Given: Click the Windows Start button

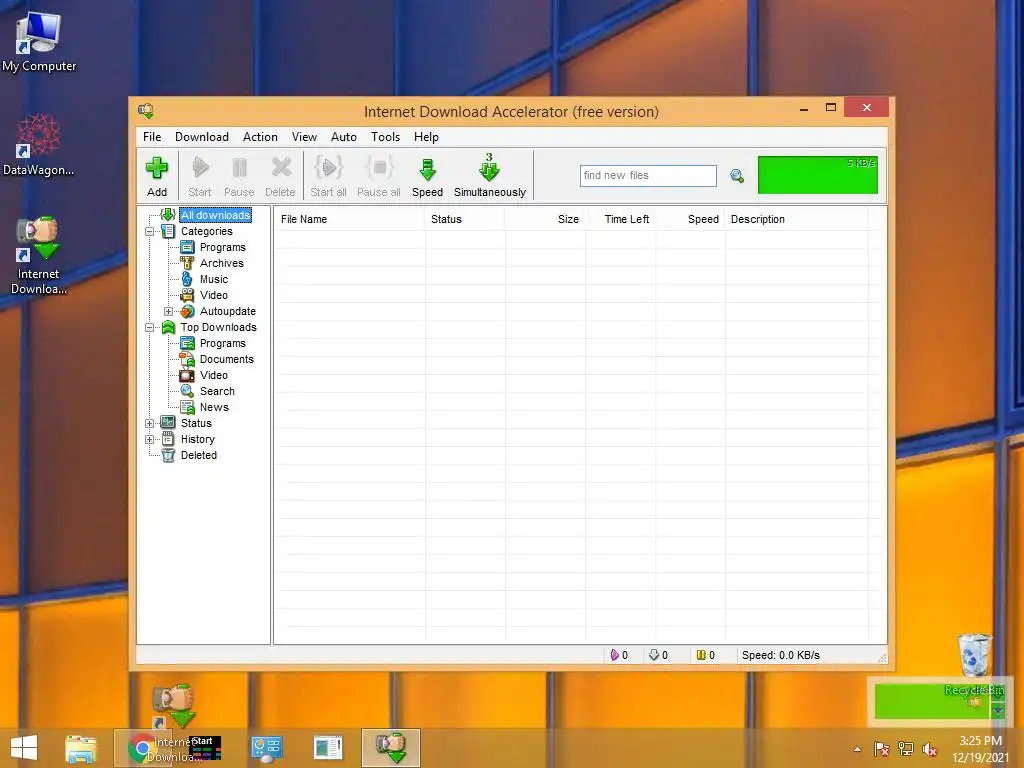Looking at the screenshot, I should pos(24,748).
